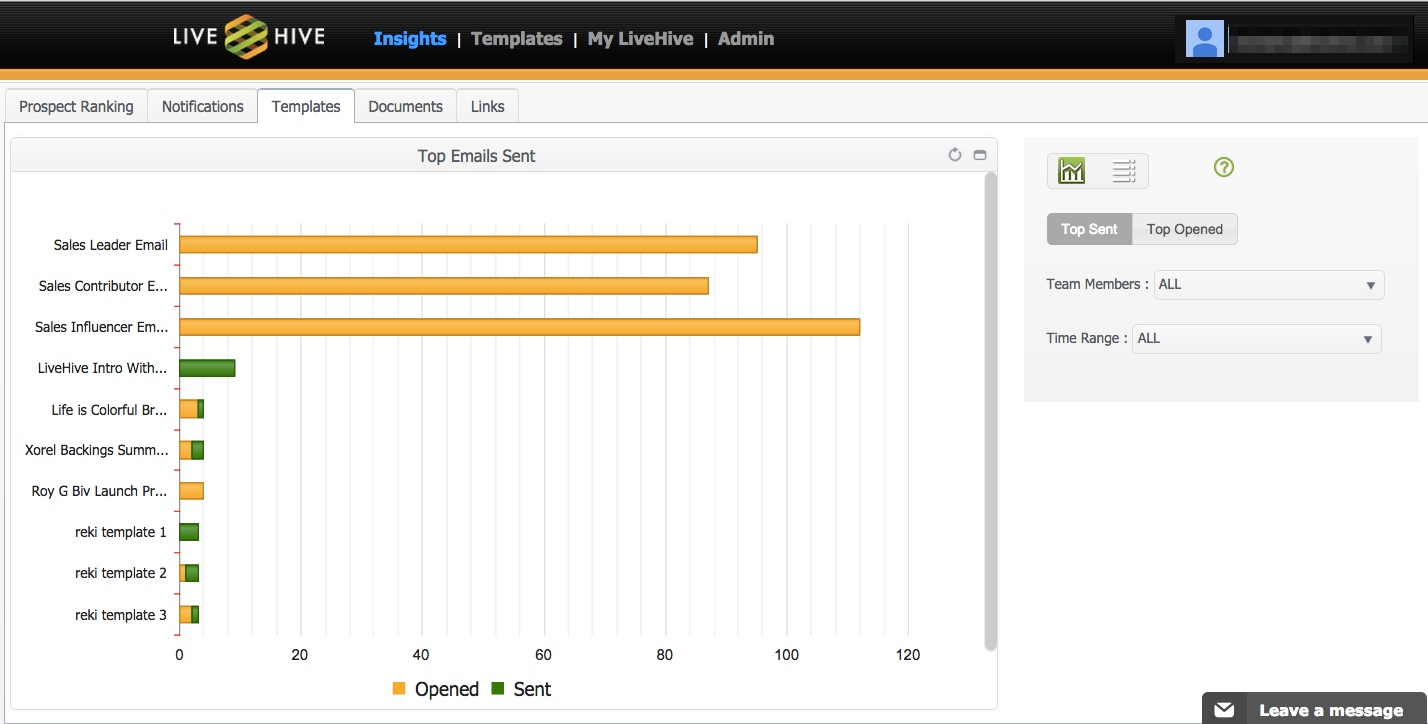This screenshot has height=724, width=1428.
Task: Click the Leave a message button
Action: pyautogui.click(x=1330, y=710)
